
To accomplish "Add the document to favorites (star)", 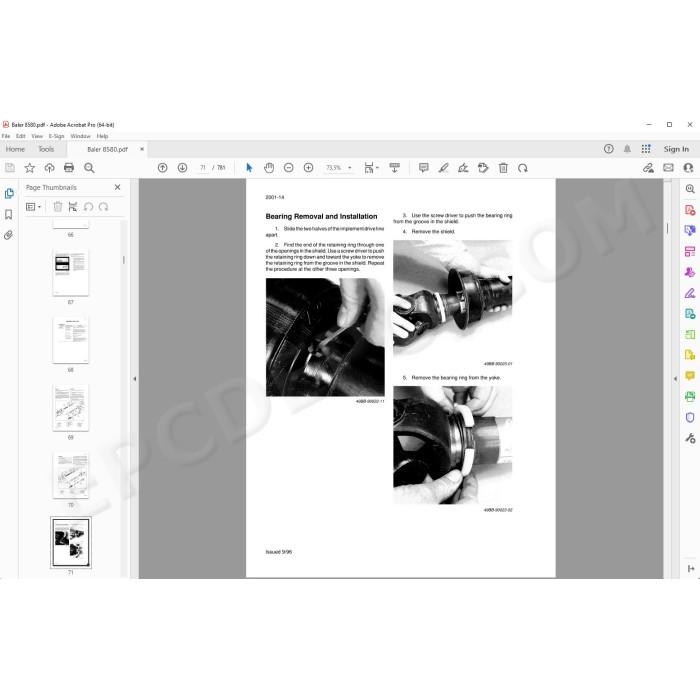I will pos(29,168).
